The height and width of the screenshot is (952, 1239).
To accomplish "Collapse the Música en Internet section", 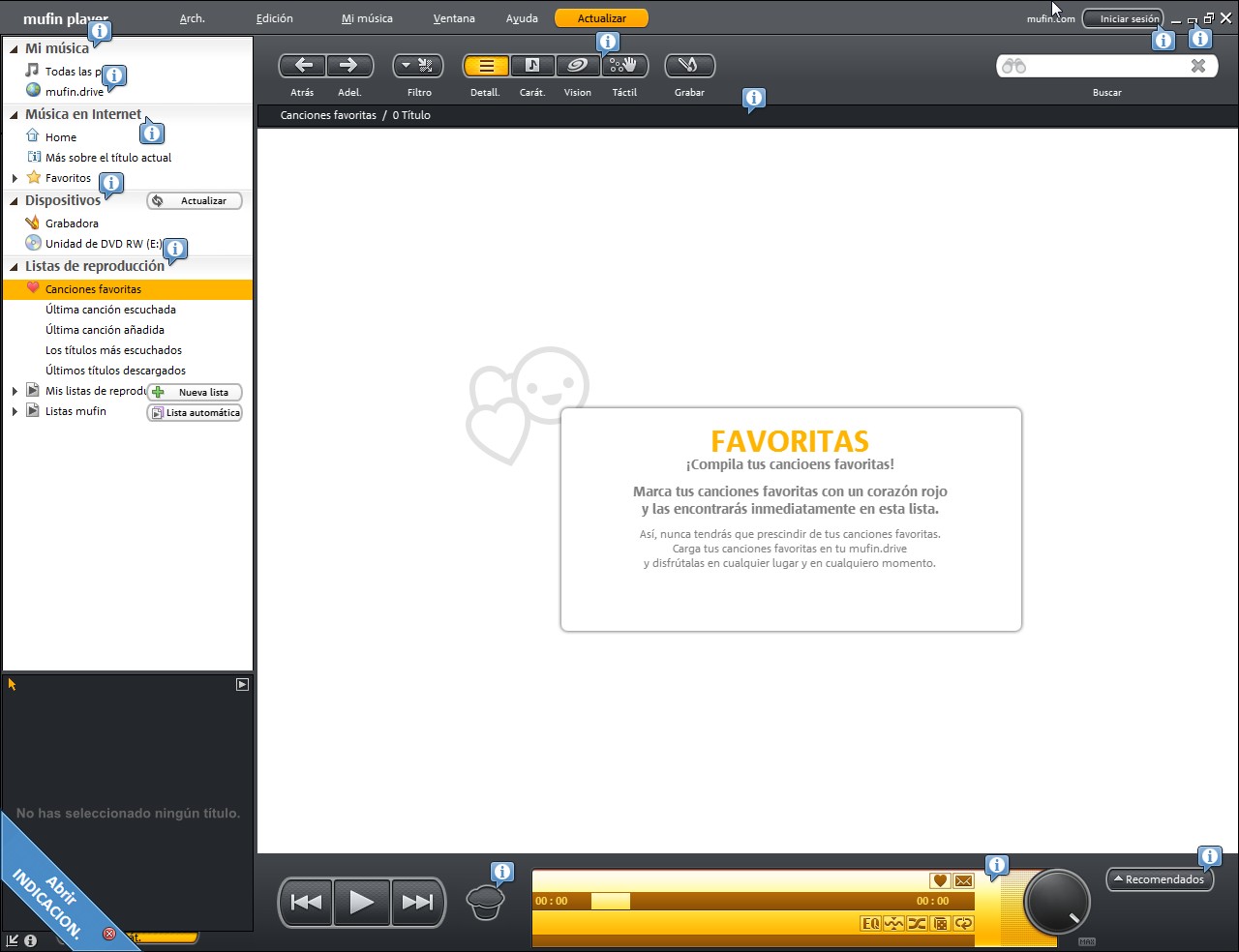I will coord(14,114).
